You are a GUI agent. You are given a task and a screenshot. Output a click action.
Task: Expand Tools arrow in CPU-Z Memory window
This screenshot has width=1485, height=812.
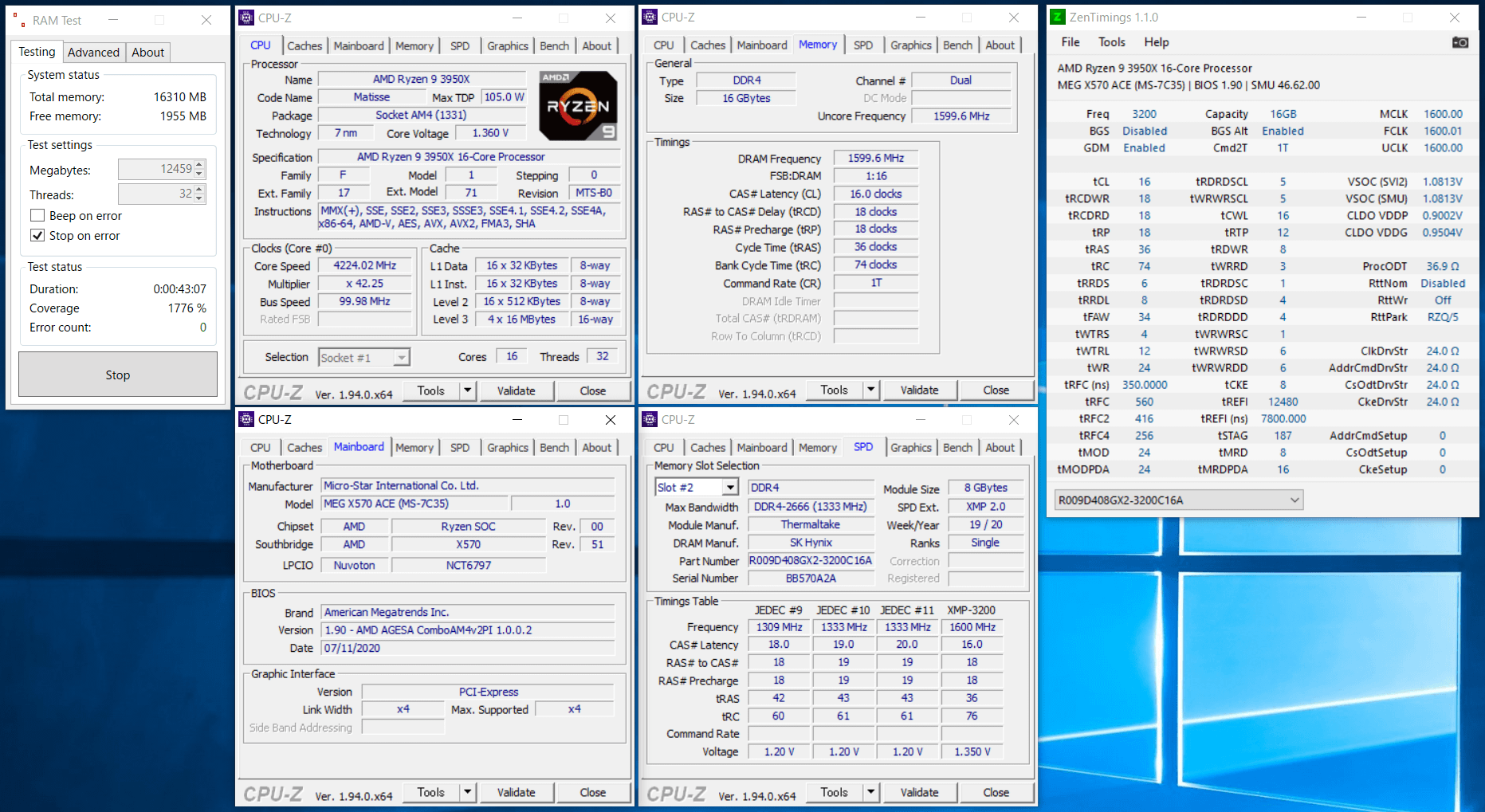coord(871,390)
